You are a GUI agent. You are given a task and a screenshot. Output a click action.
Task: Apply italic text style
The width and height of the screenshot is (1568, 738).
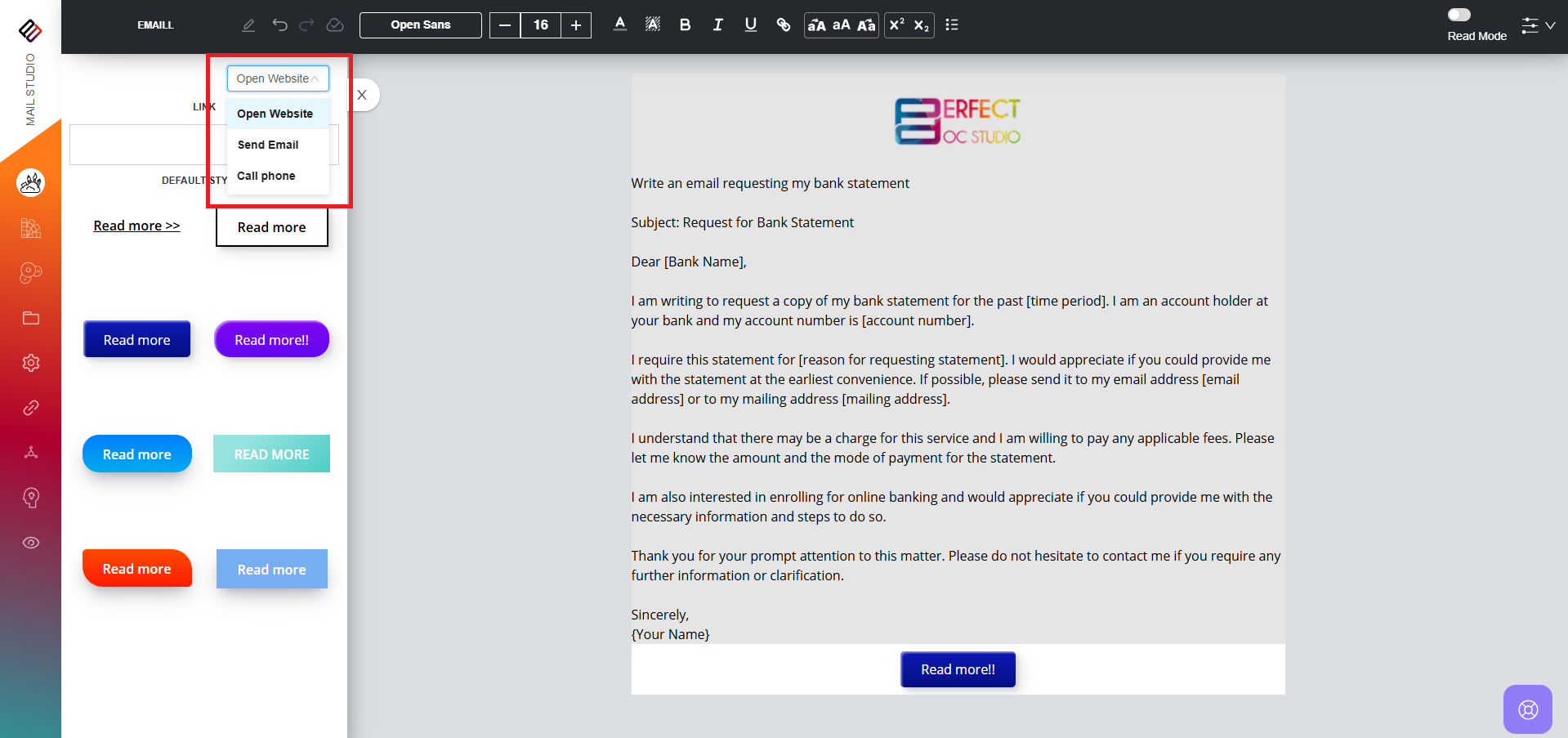[717, 25]
